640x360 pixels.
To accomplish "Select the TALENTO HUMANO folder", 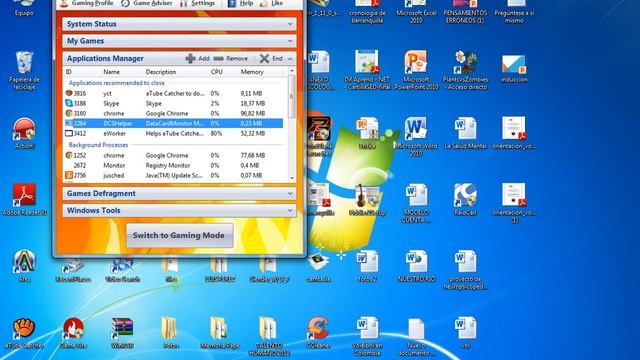I will (x=268, y=336).
